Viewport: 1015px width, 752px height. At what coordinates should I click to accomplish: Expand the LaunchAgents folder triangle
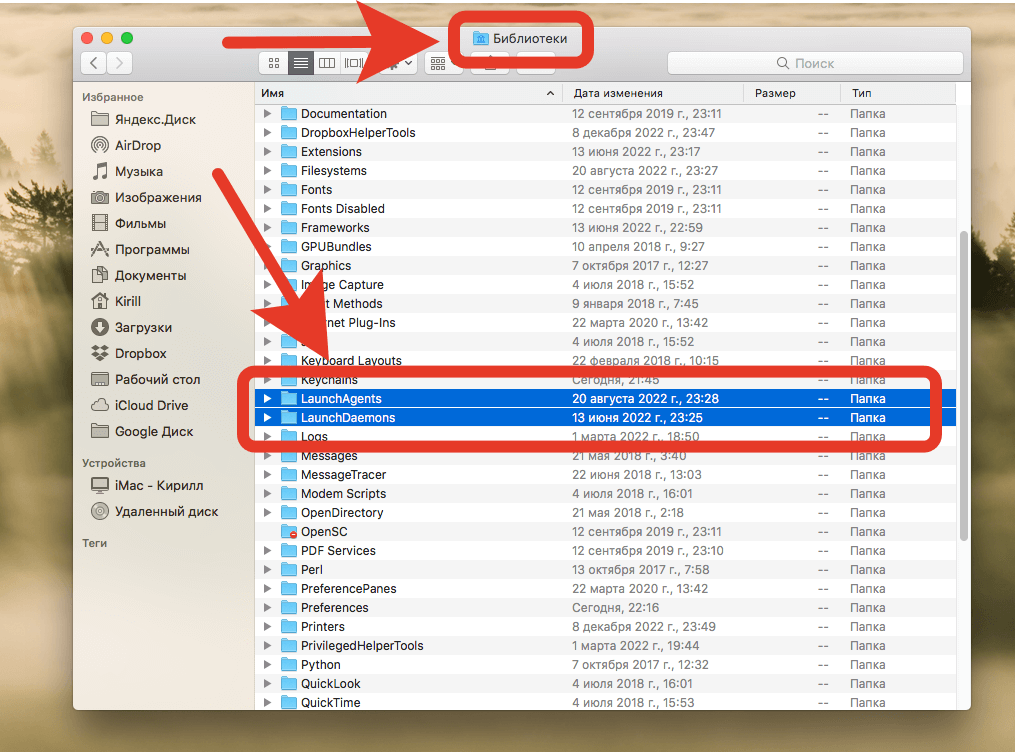[267, 399]
